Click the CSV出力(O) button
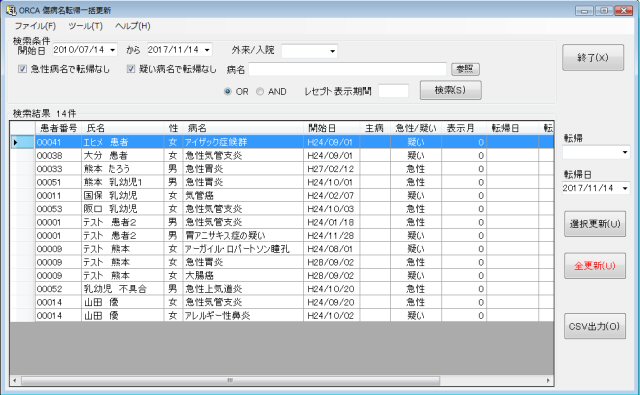Viewport: 640px width, 395px height. [595, 326]
